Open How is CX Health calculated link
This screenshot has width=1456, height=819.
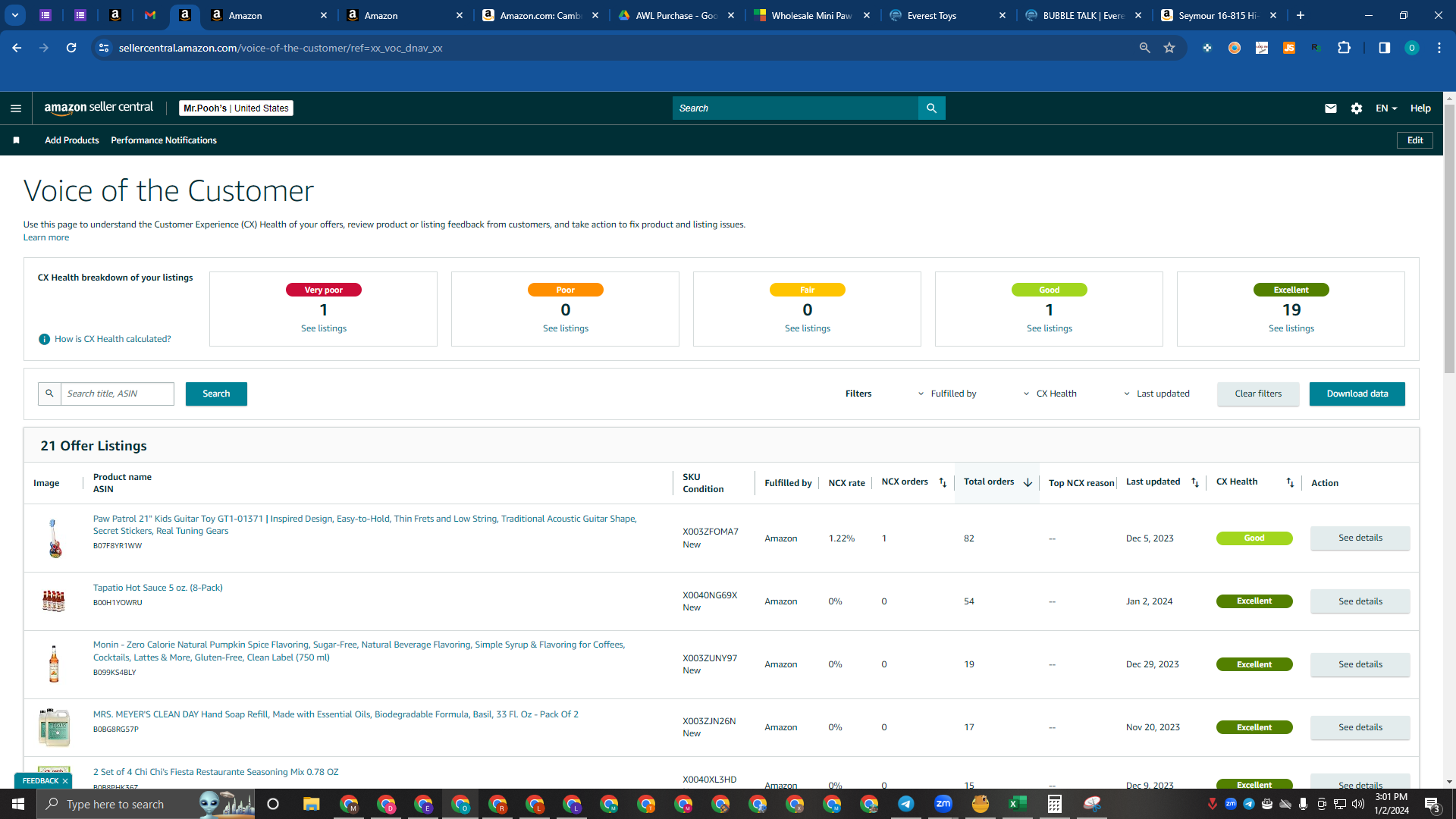pyautogui.click(x=113, y=339)
